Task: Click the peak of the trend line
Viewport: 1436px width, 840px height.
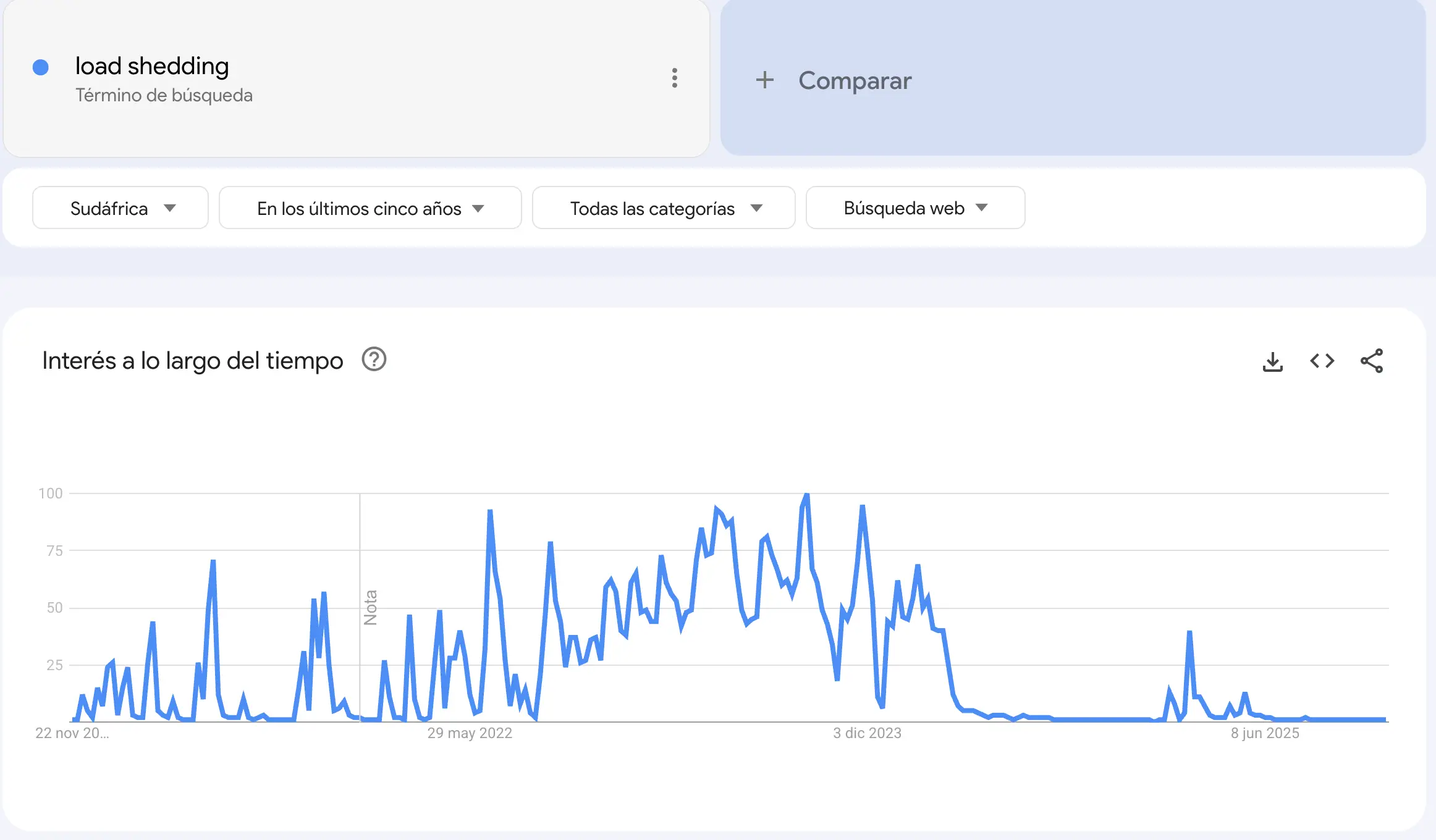Action: [x=806, y=494]
